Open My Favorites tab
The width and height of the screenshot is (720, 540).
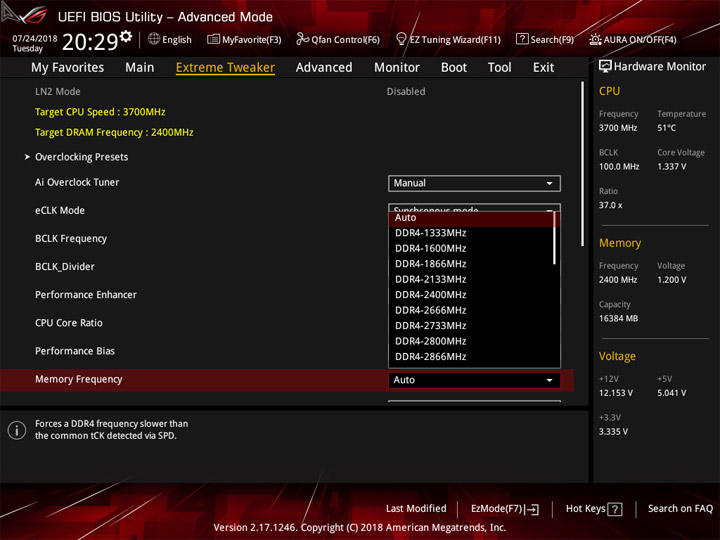(x=68, y=68)
